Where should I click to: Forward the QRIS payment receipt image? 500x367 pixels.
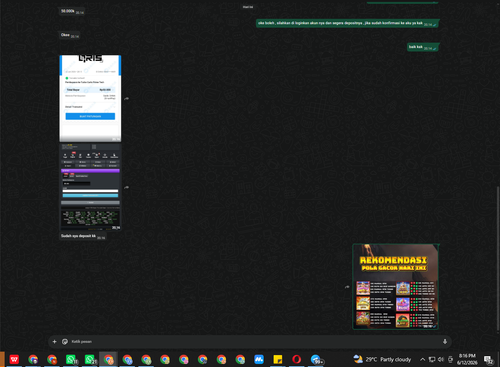pos(126,99)
